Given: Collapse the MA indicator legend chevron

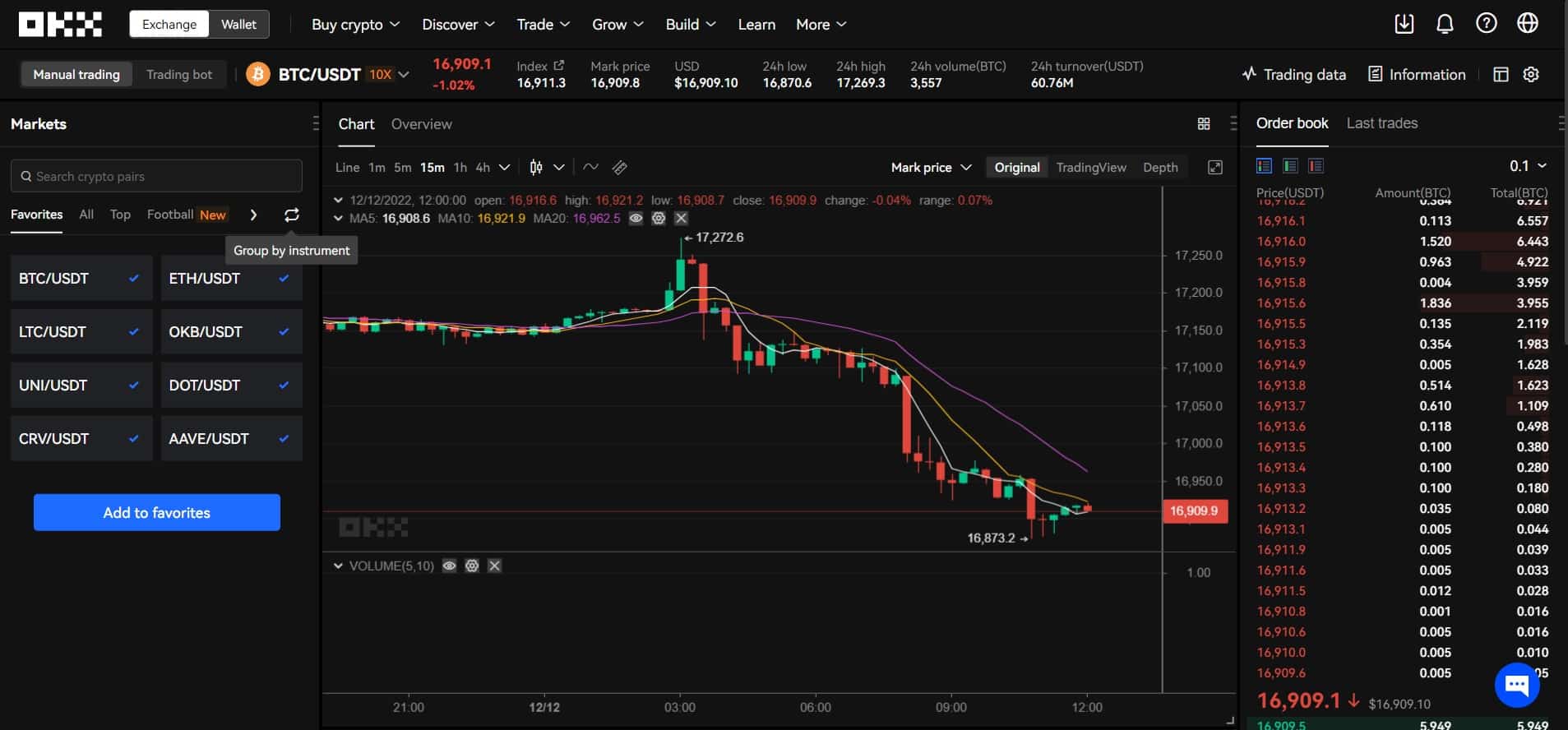Looking at the screenshot, I should pyautogui.click(x=338, y=219).
